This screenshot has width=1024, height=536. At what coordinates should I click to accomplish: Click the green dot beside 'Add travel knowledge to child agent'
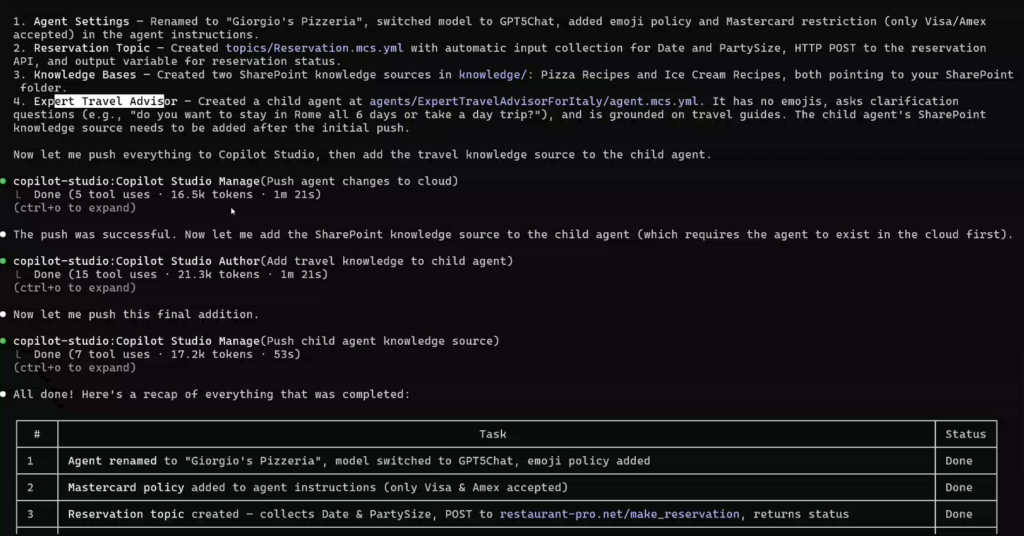(5, 261)
